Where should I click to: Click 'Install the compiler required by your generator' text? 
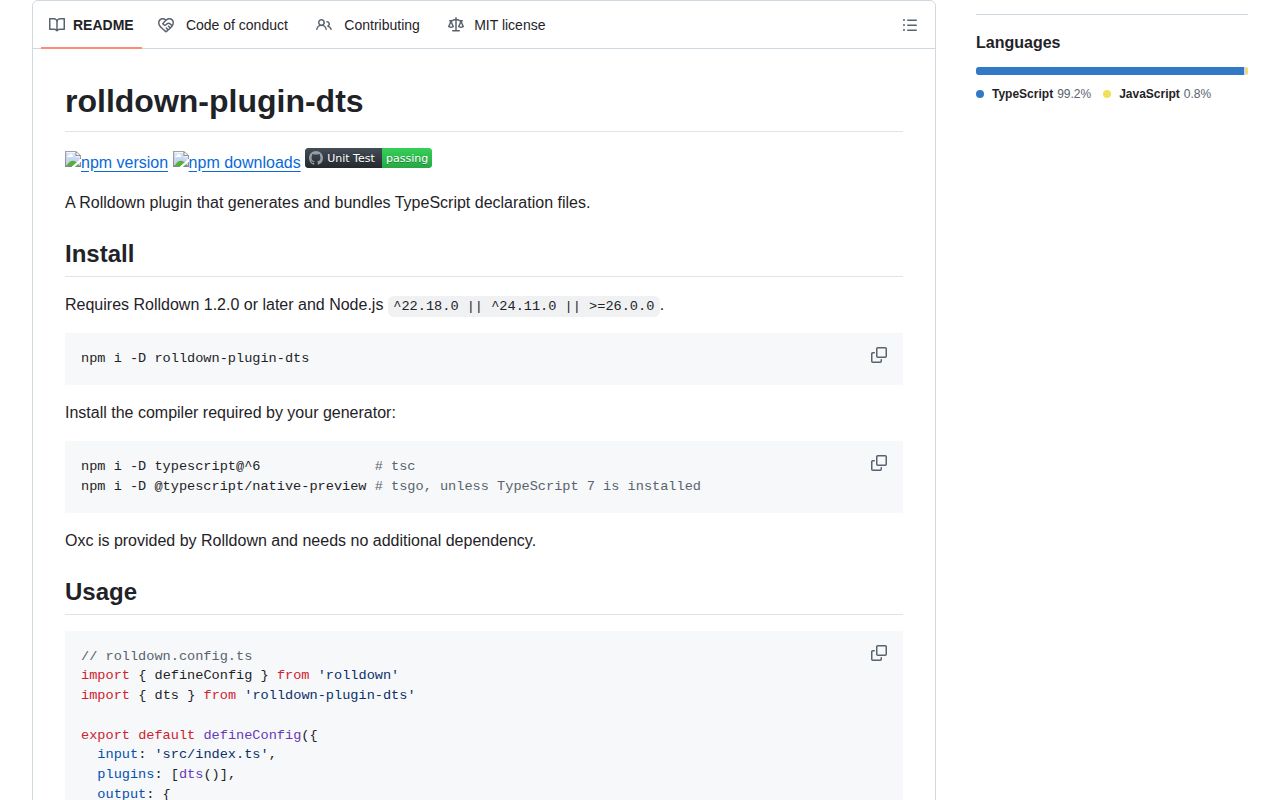click(x=231, y=412)
